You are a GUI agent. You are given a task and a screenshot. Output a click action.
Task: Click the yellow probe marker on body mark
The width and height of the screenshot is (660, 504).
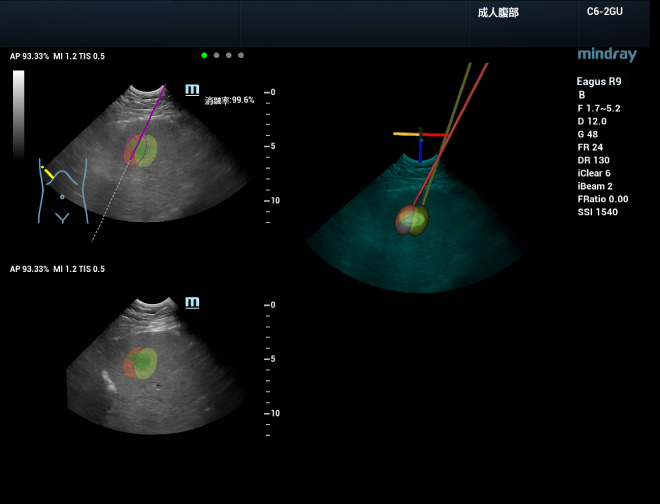[49, 173]
